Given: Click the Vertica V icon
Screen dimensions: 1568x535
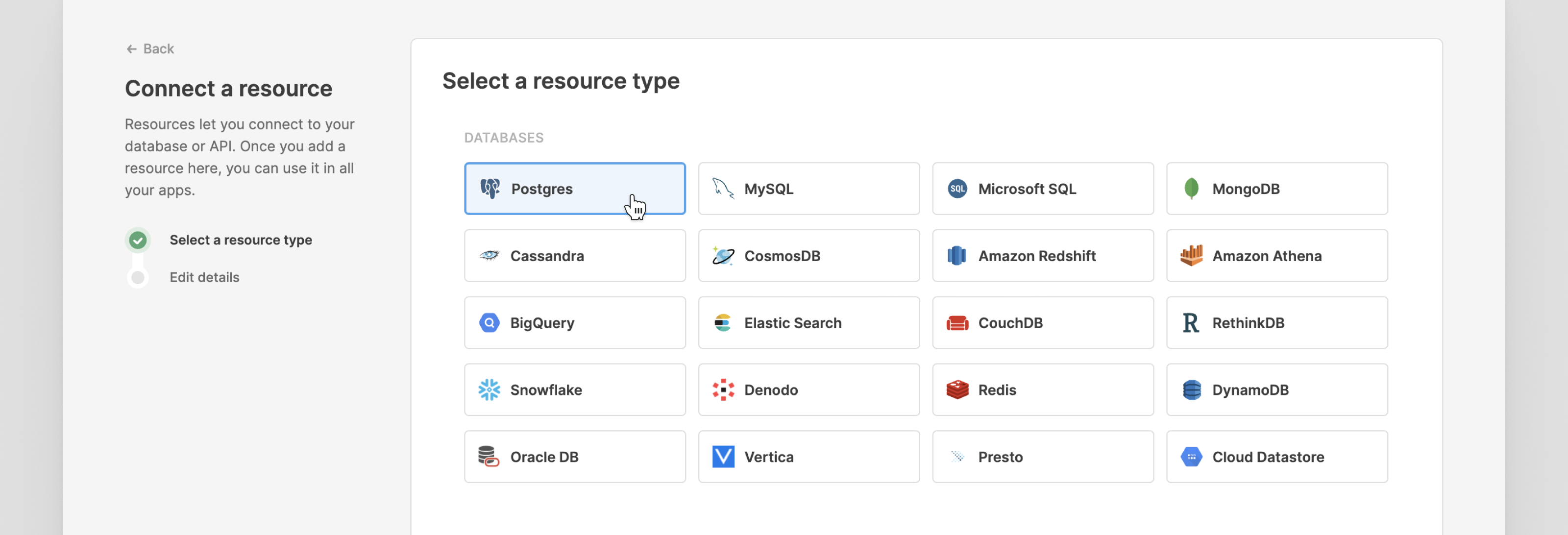Looking at the screenshot, I should pos(723,457).
